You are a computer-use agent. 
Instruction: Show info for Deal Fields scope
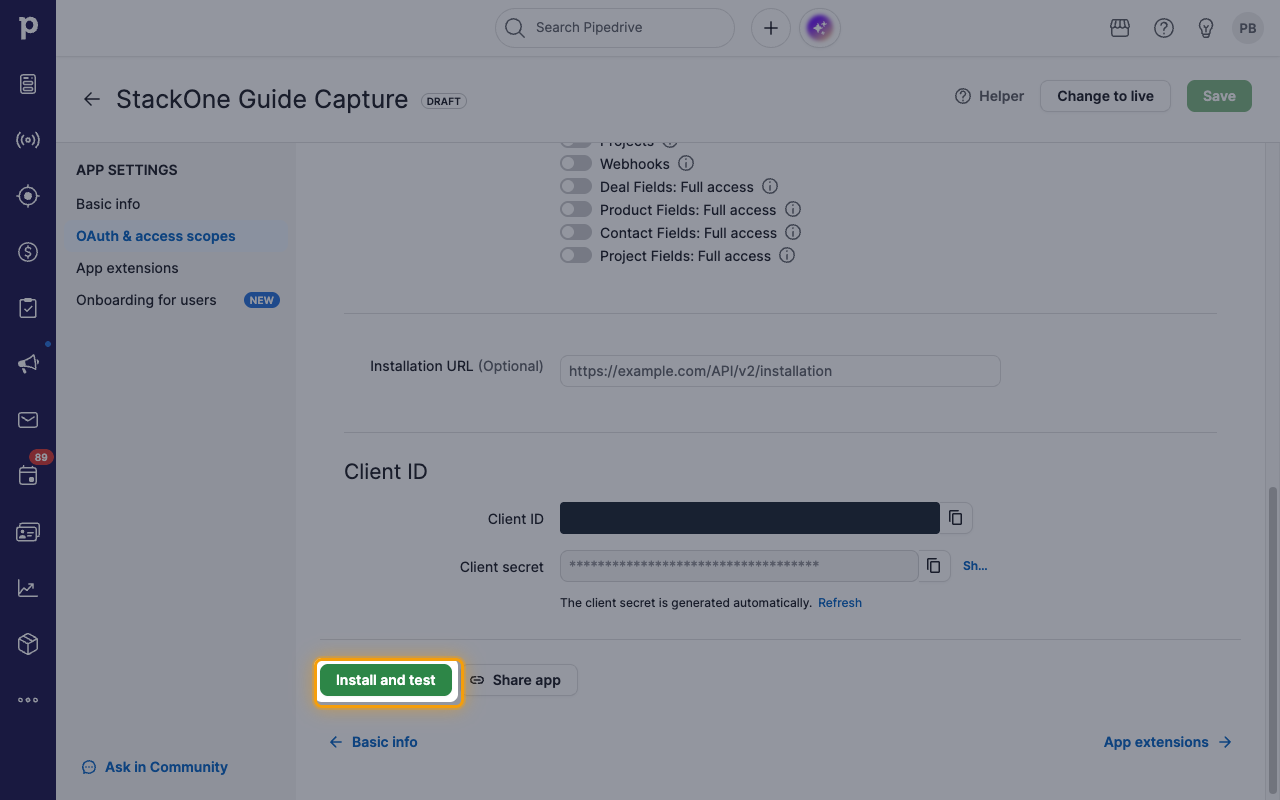770,186
